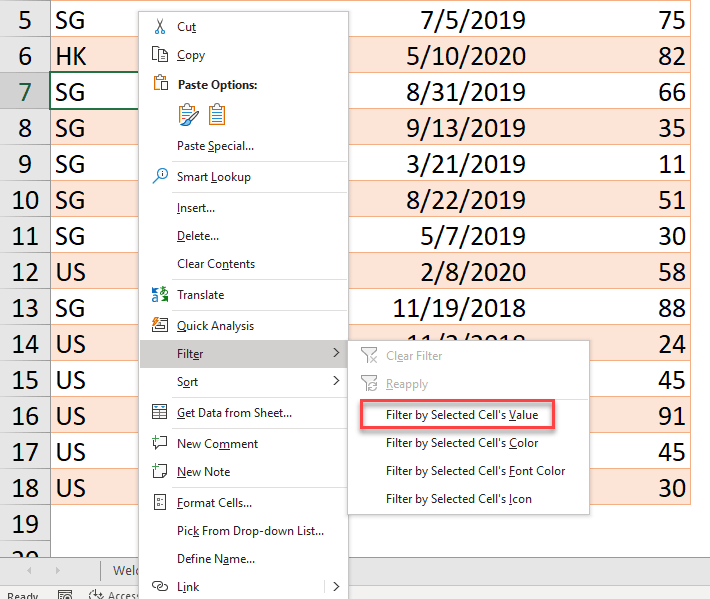Select row header 12
710x599 pixels.
(x=25, y=271)
